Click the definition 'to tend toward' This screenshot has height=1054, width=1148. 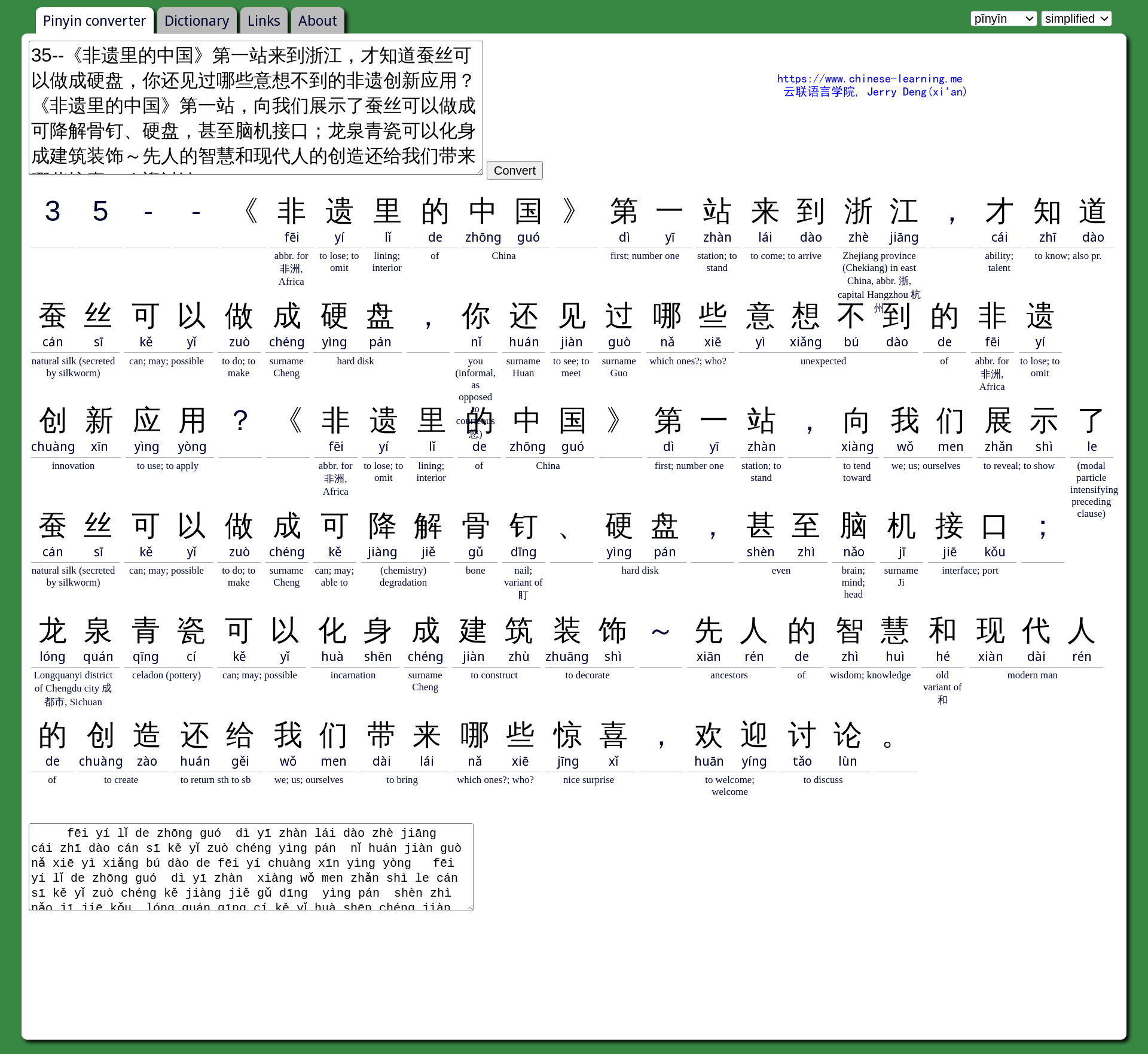tap(857, 471)
